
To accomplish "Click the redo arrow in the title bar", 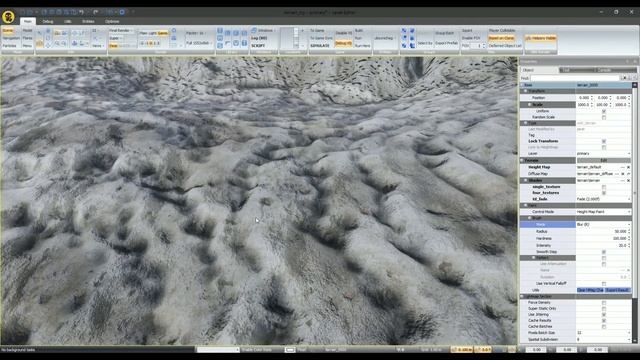I will tap(96, 12).
